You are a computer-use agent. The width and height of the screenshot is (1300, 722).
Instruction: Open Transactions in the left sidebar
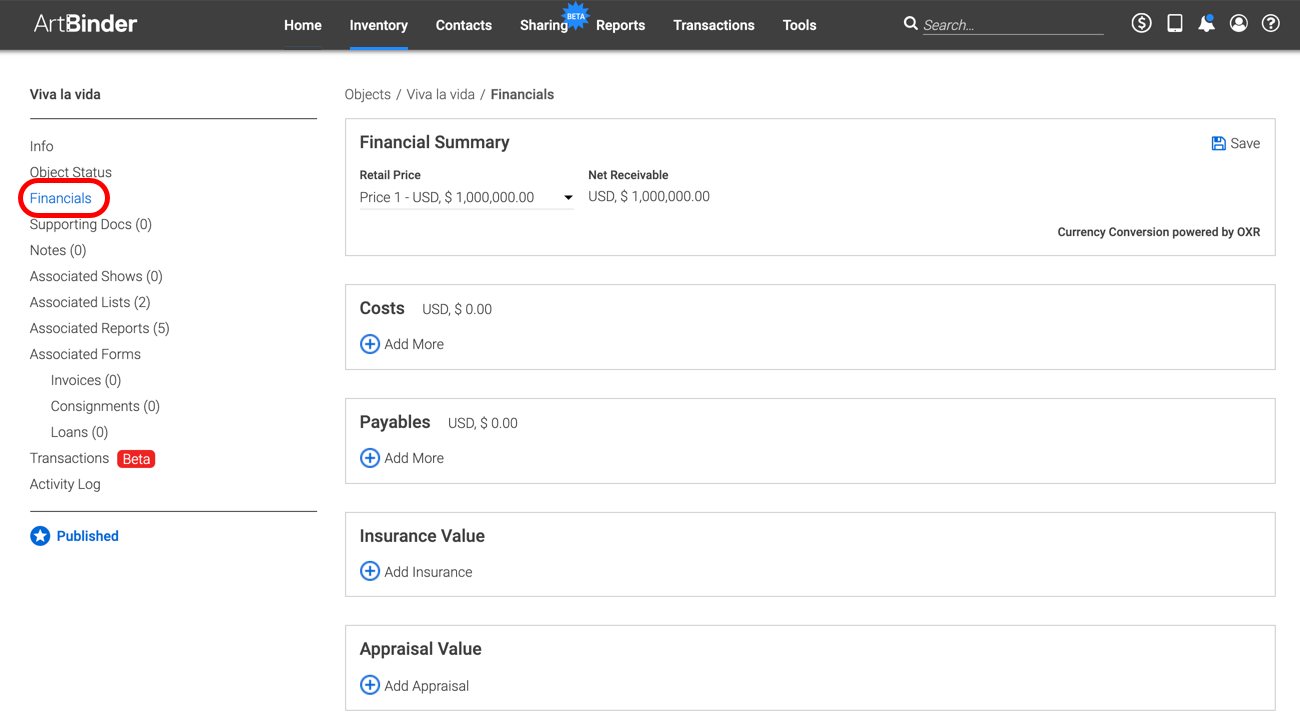tap(69, 458)
